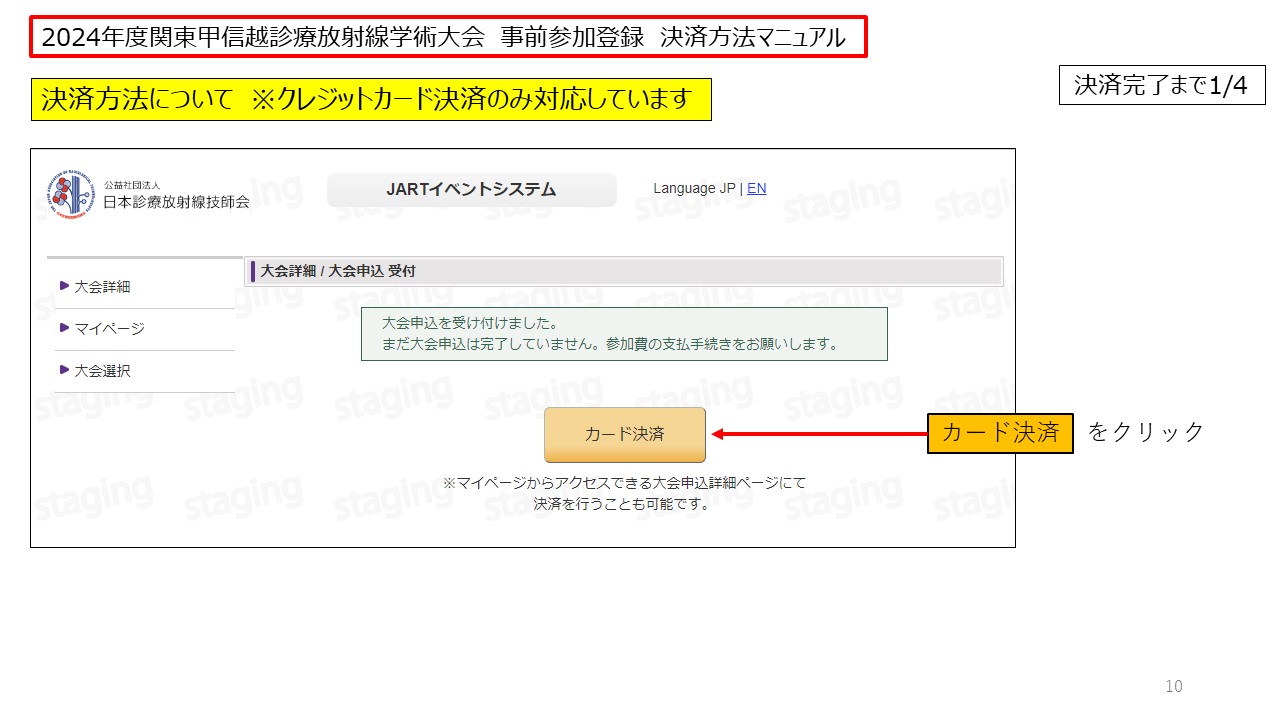Click the yellow カード決済 callout label
The height and width of the screenshot is (720, 1280).
tap(999, 433)
